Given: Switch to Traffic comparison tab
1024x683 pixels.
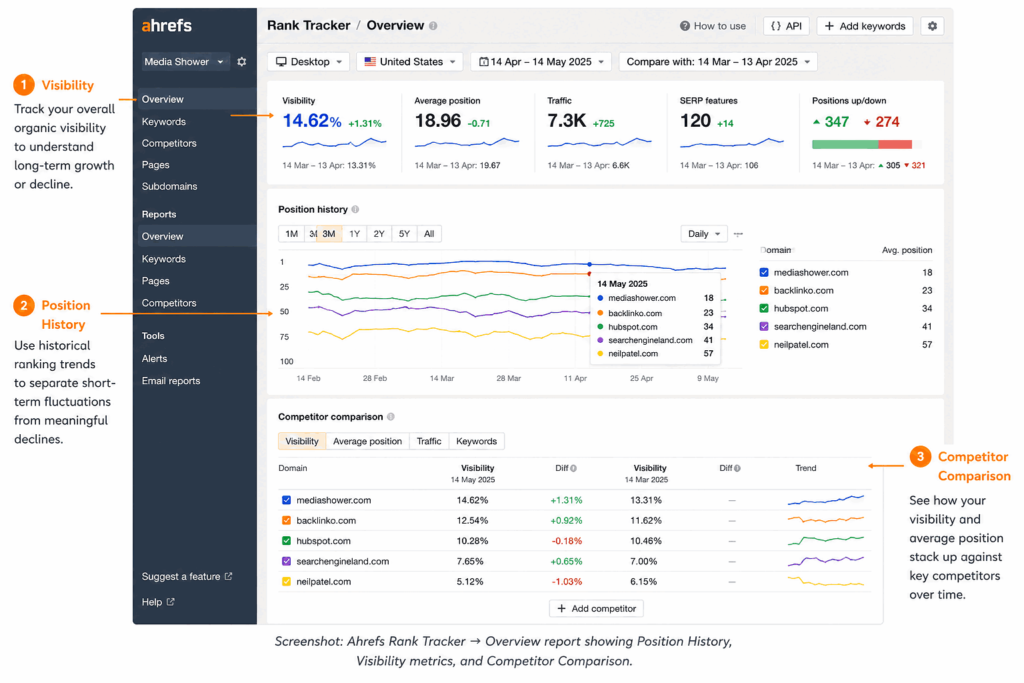Looking at the screenshot, I should (429, 441).
